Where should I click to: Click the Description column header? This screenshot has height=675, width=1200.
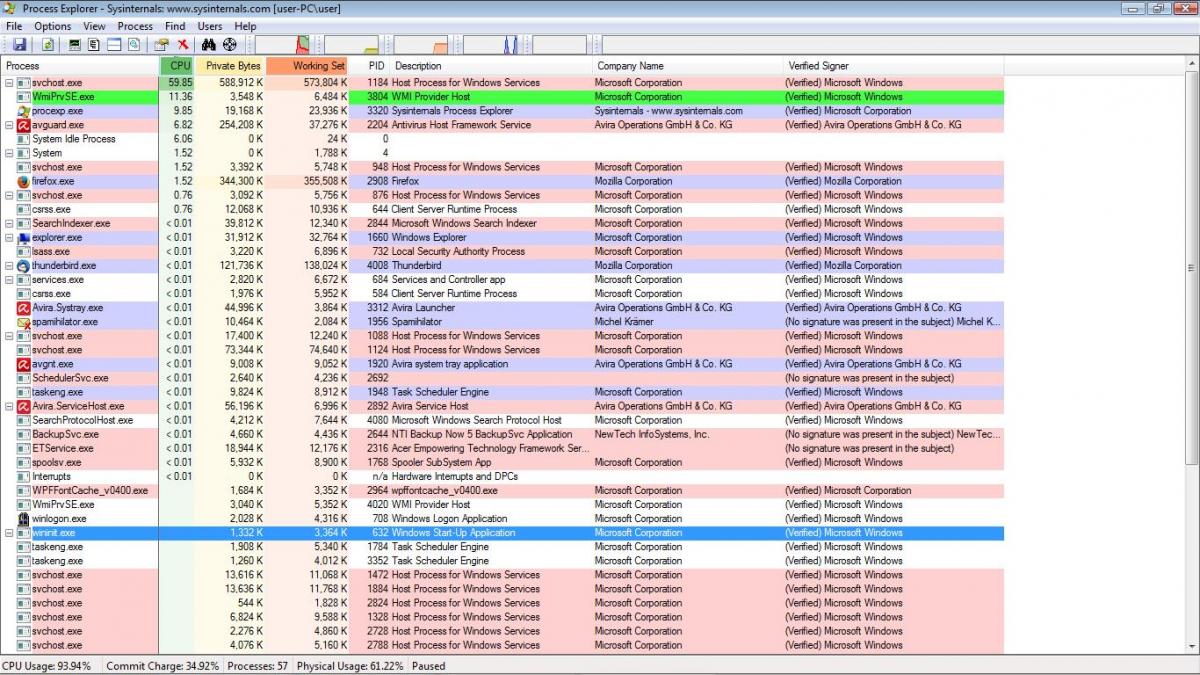click(491, 66)
